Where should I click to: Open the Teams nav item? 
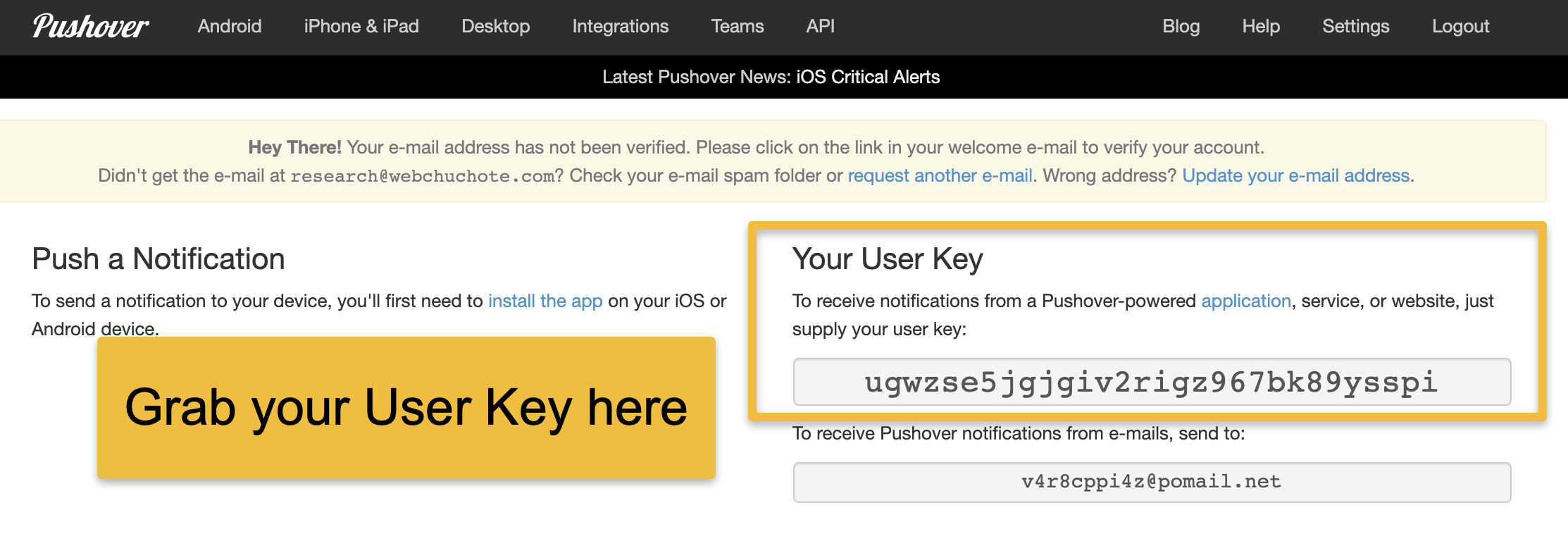[x=737, y=27]
